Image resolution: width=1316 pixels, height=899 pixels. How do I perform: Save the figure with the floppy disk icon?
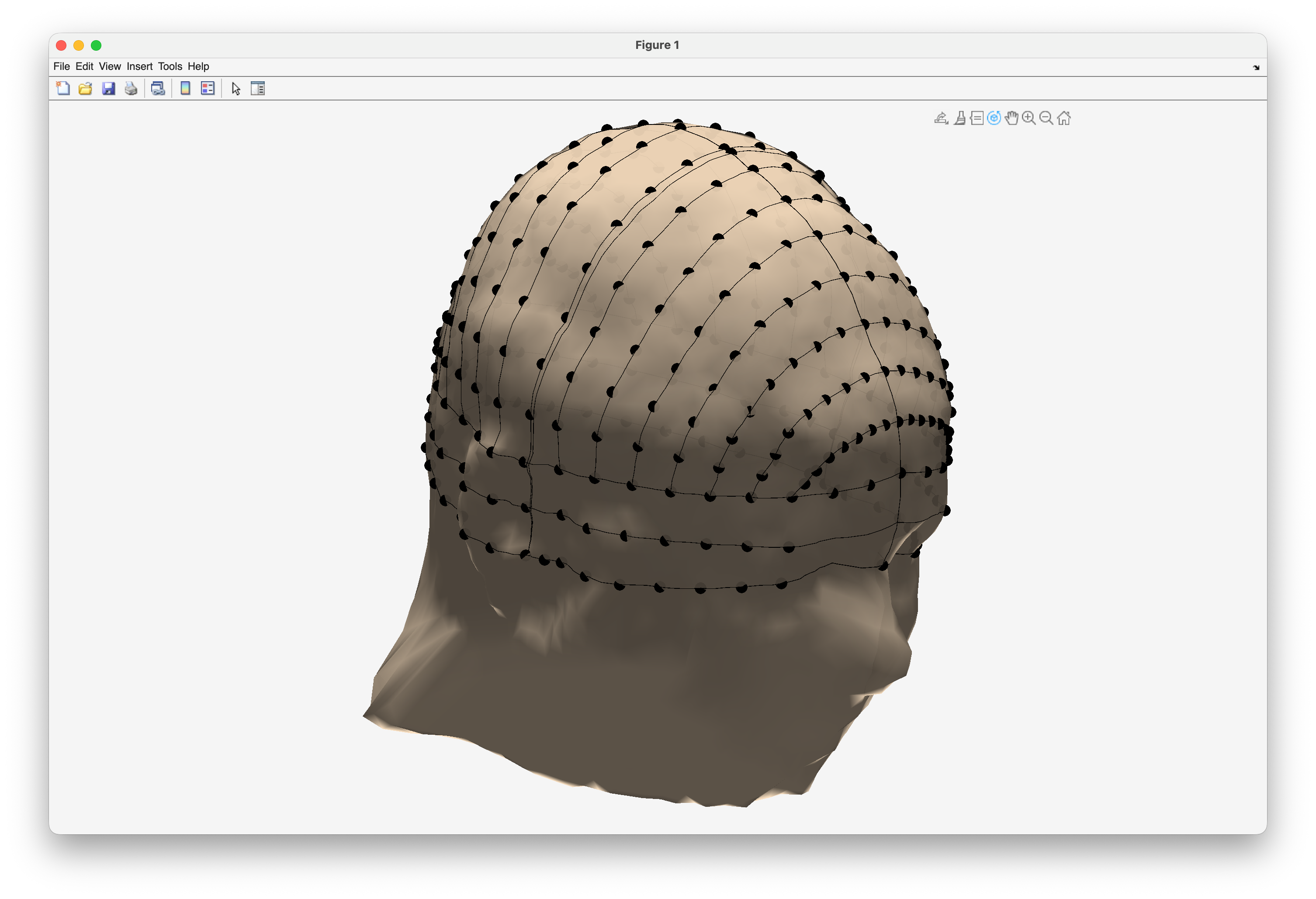pos(108,88)
